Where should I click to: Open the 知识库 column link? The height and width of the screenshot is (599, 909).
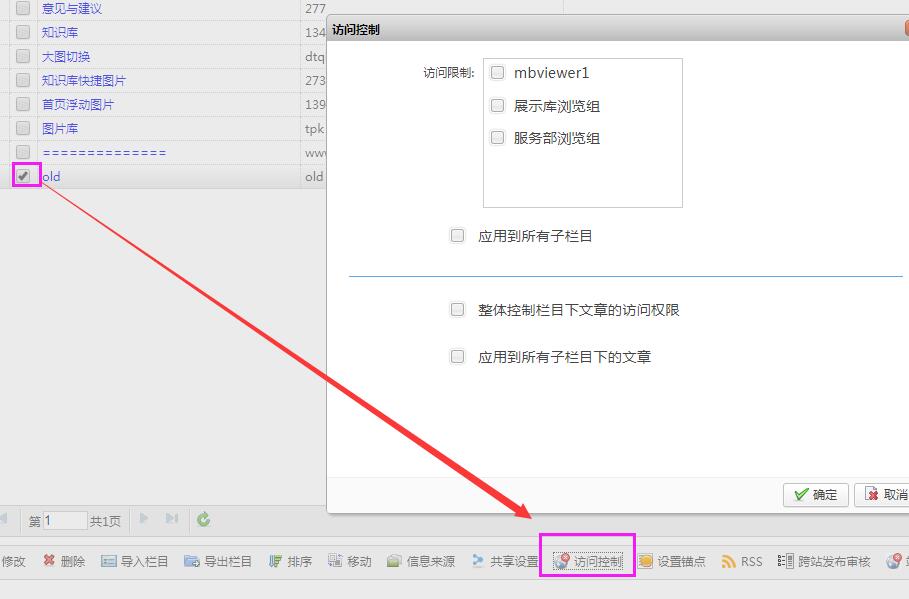click(x=60, y=32)
